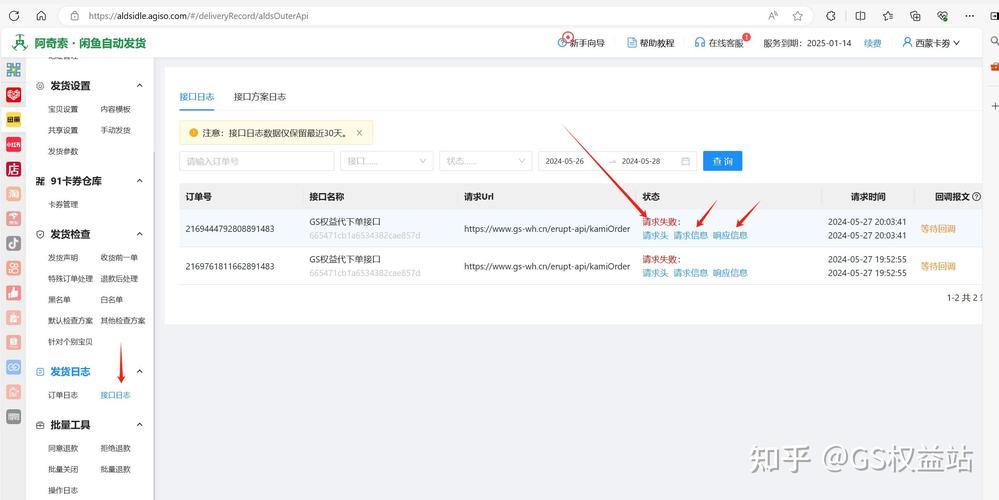Open split screen view icon
999x500 pixels.
pyautogui.click(x=860, y=16)
